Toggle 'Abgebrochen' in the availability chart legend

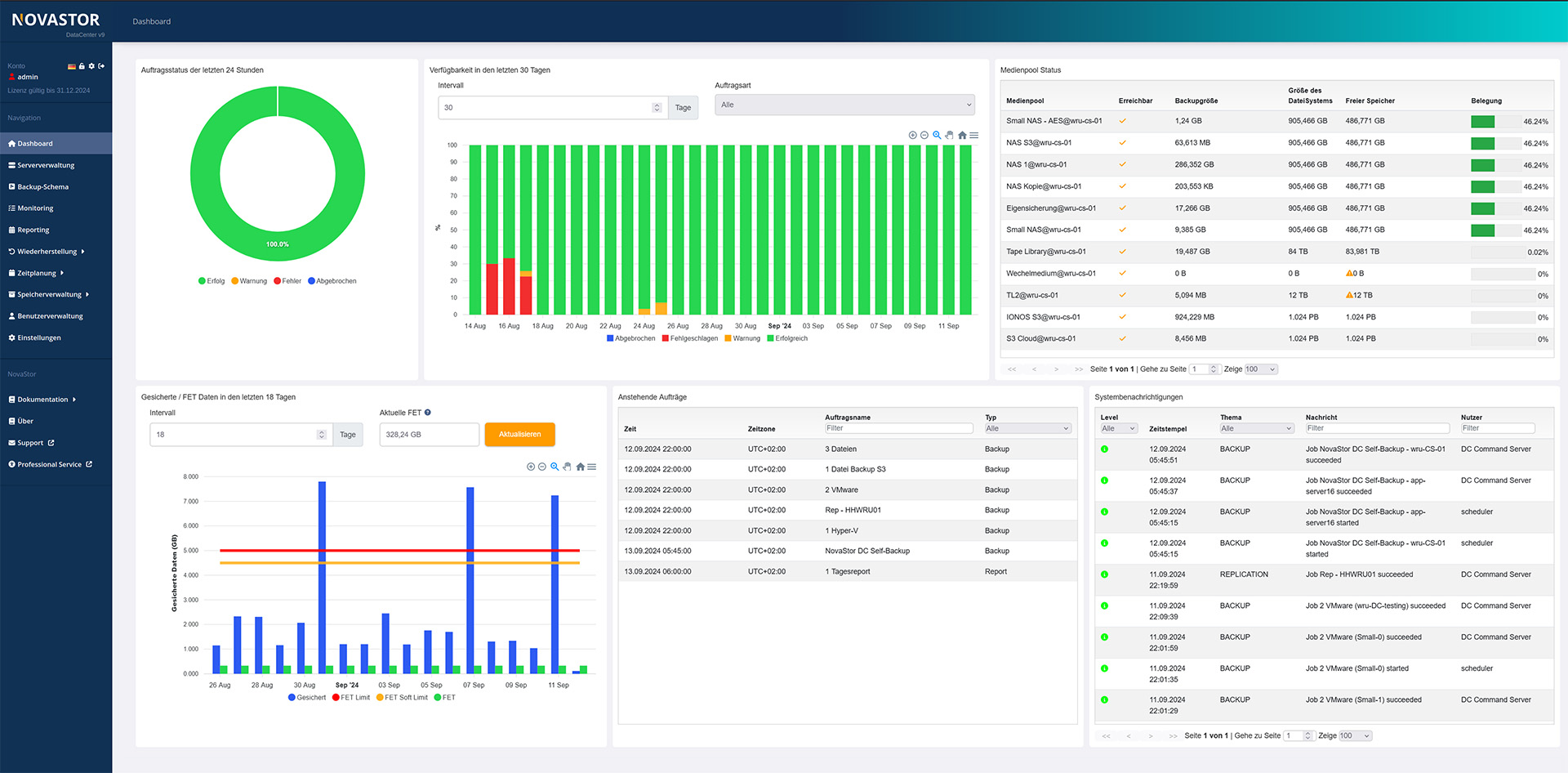point(630,337)
